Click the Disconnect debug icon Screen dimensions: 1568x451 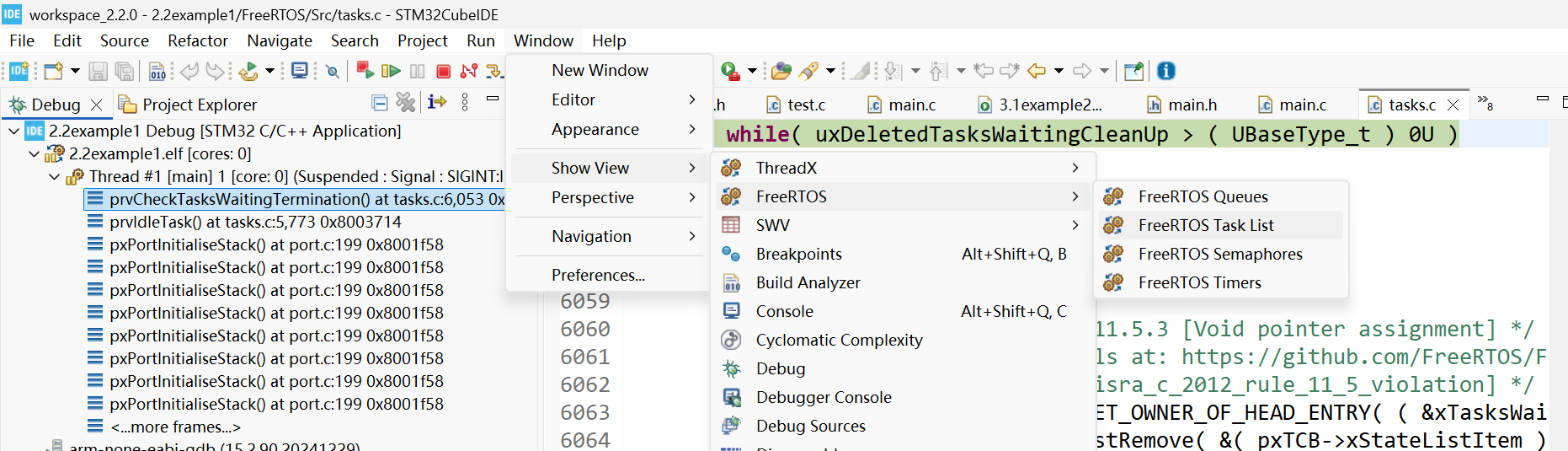coord(469,72)
